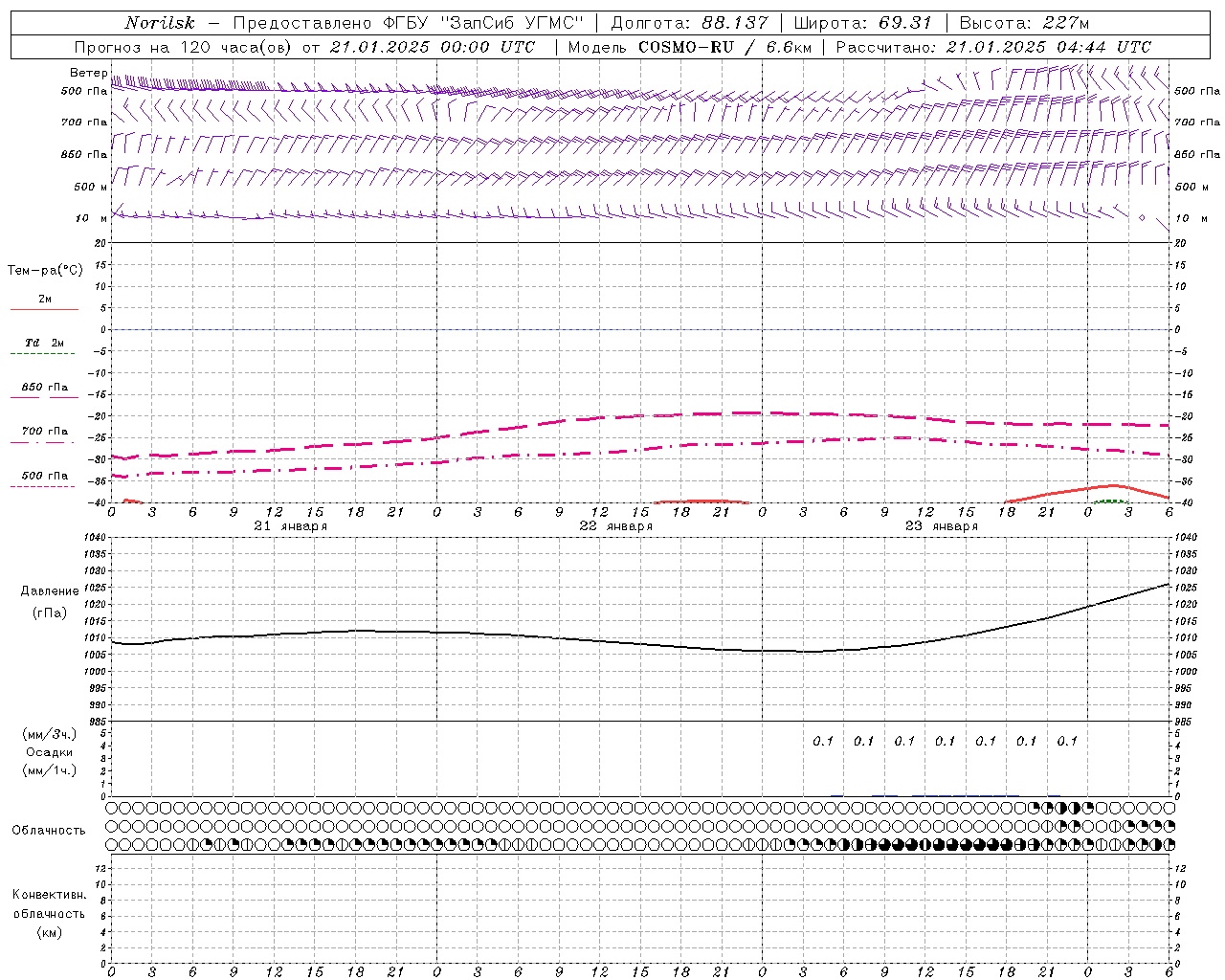Click the Широта: 69.31 value
1225x980 pixels.
tap(862, 23)
